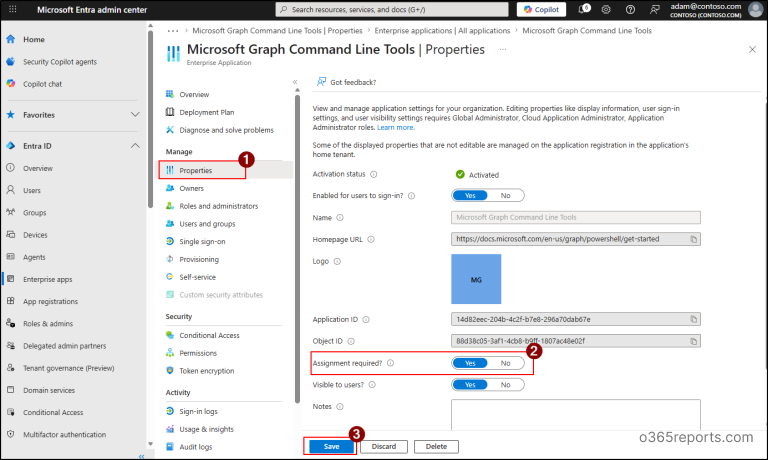Close the Properties blade
This screenshot has height=460, width=768.
pyautogui.click(x=752, y=49)
